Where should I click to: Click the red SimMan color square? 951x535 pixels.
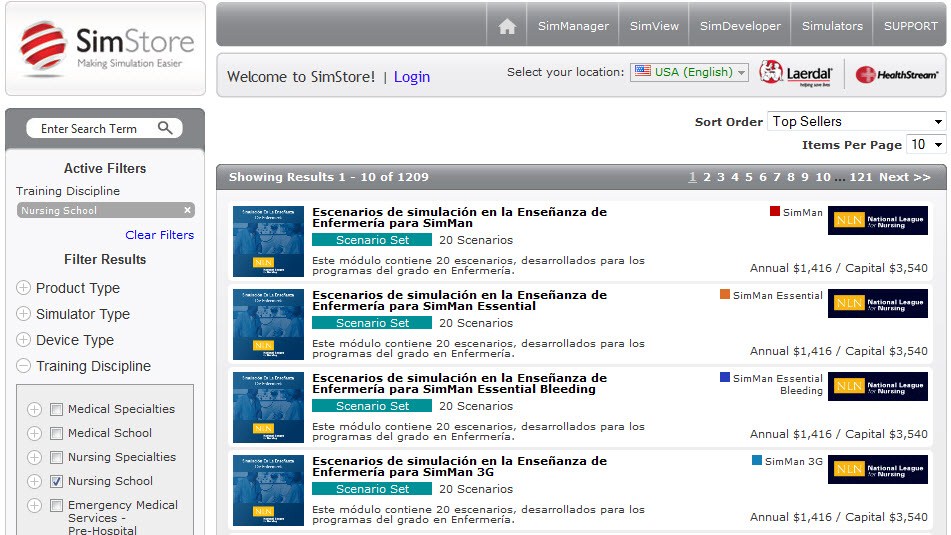(775, 211)
